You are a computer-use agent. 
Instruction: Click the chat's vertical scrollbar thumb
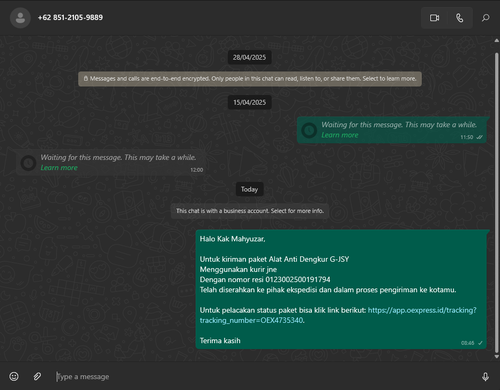pyautogui.click(x=496, y=203)
